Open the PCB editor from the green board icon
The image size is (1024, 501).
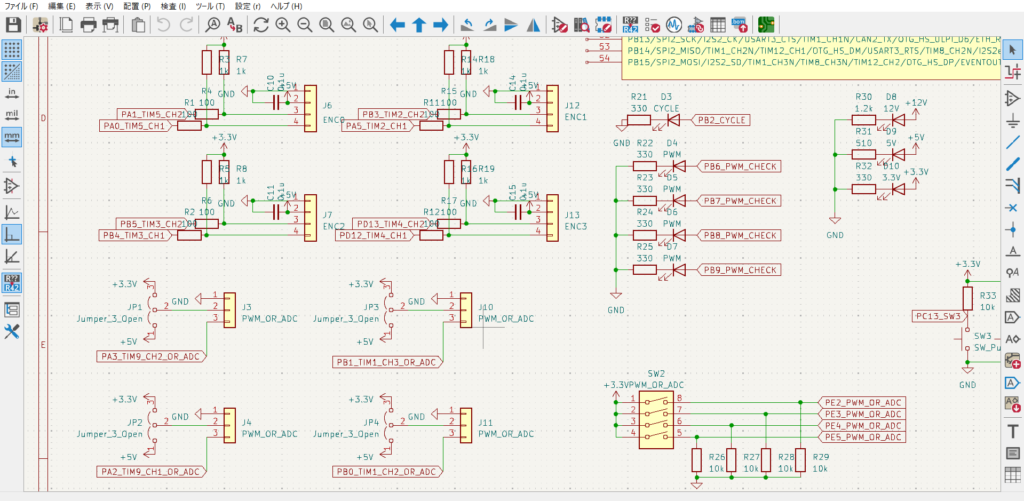coord(768,24)
